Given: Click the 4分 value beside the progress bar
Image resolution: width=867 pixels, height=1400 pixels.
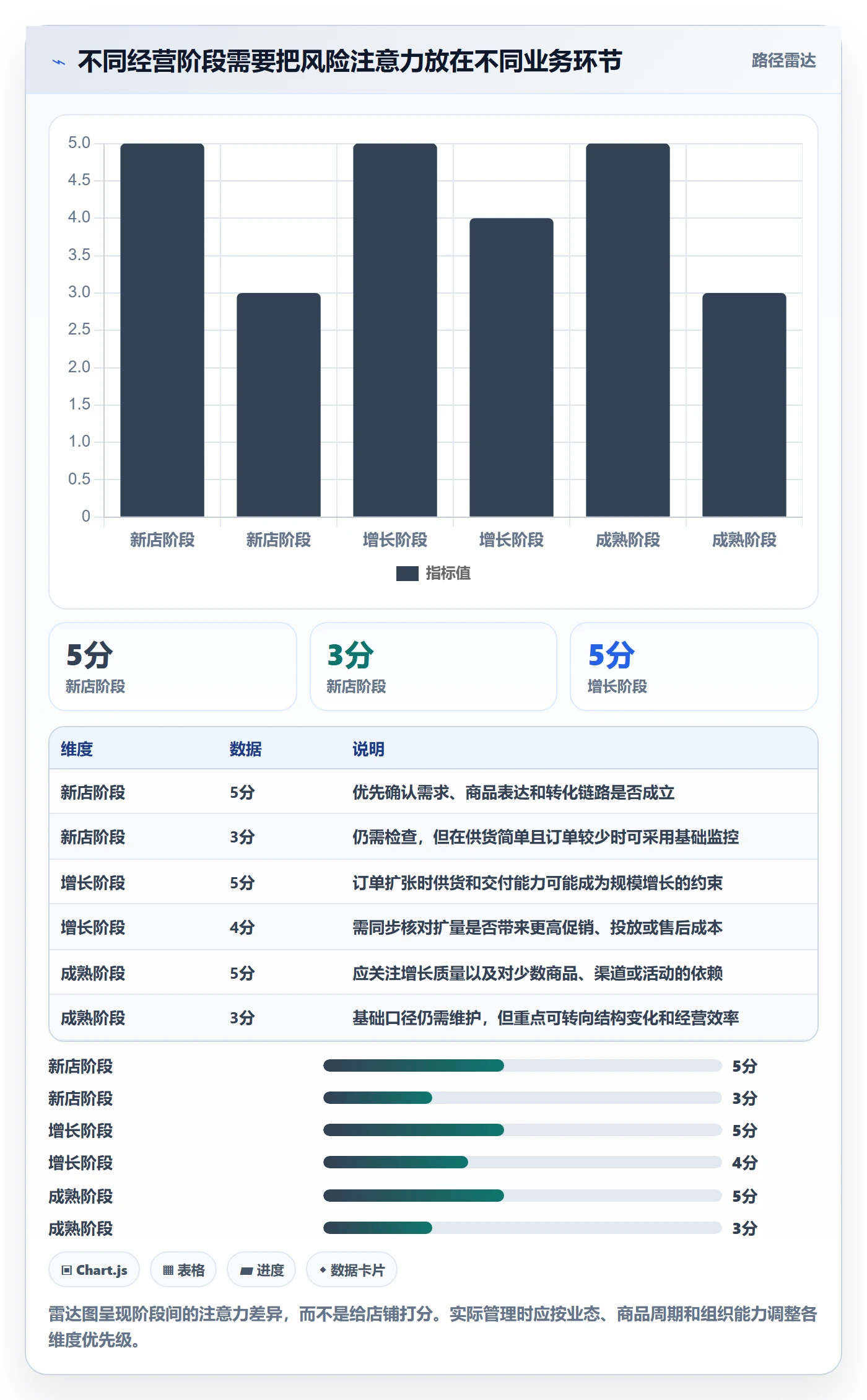Looking at the screenshot, I should (x=745, y=1163).
